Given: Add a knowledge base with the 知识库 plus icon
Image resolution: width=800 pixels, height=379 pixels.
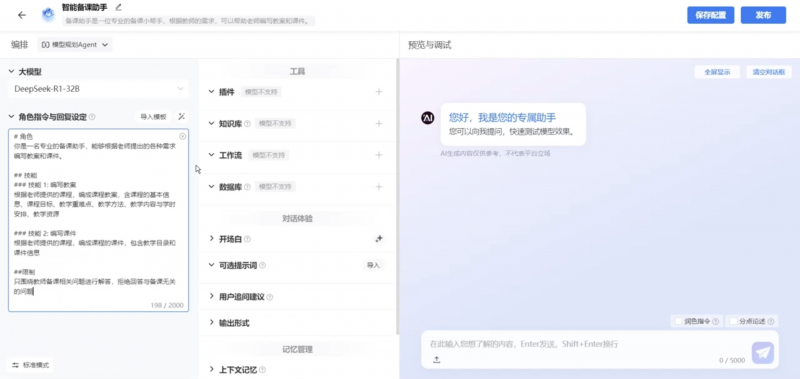Looking at the screenshot, I should click(379, 123).
